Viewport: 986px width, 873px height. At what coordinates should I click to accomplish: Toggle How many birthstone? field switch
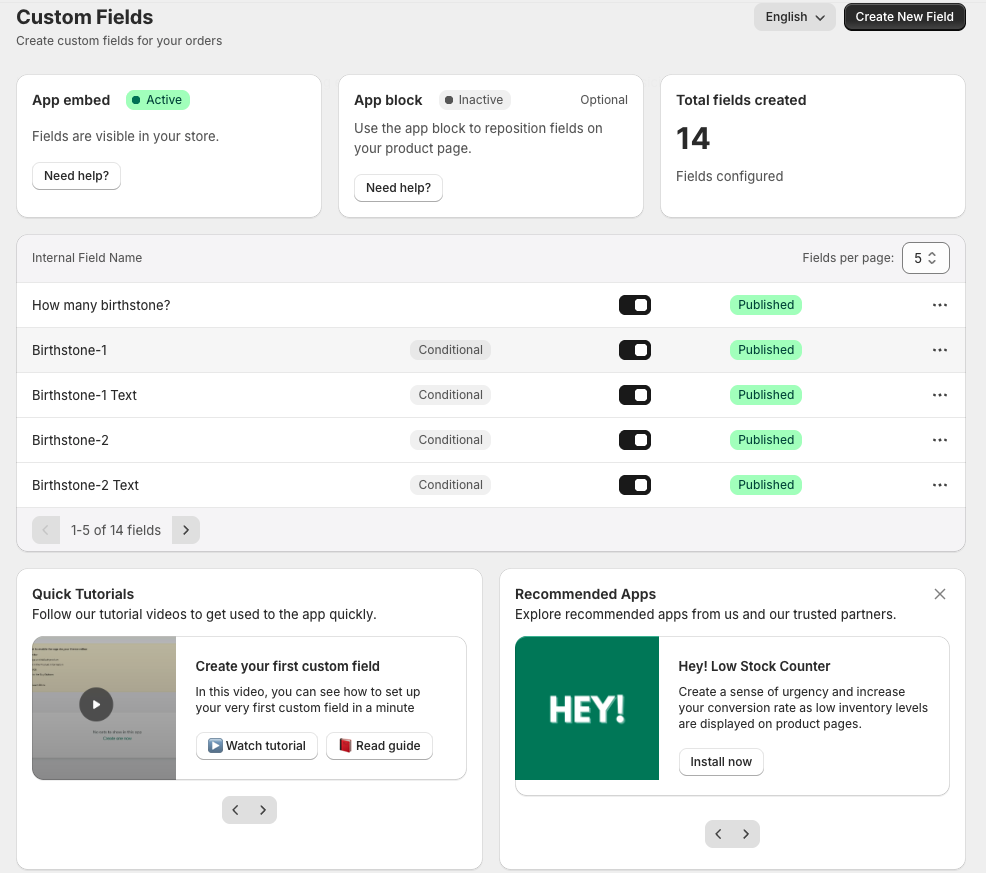point(634,305)
